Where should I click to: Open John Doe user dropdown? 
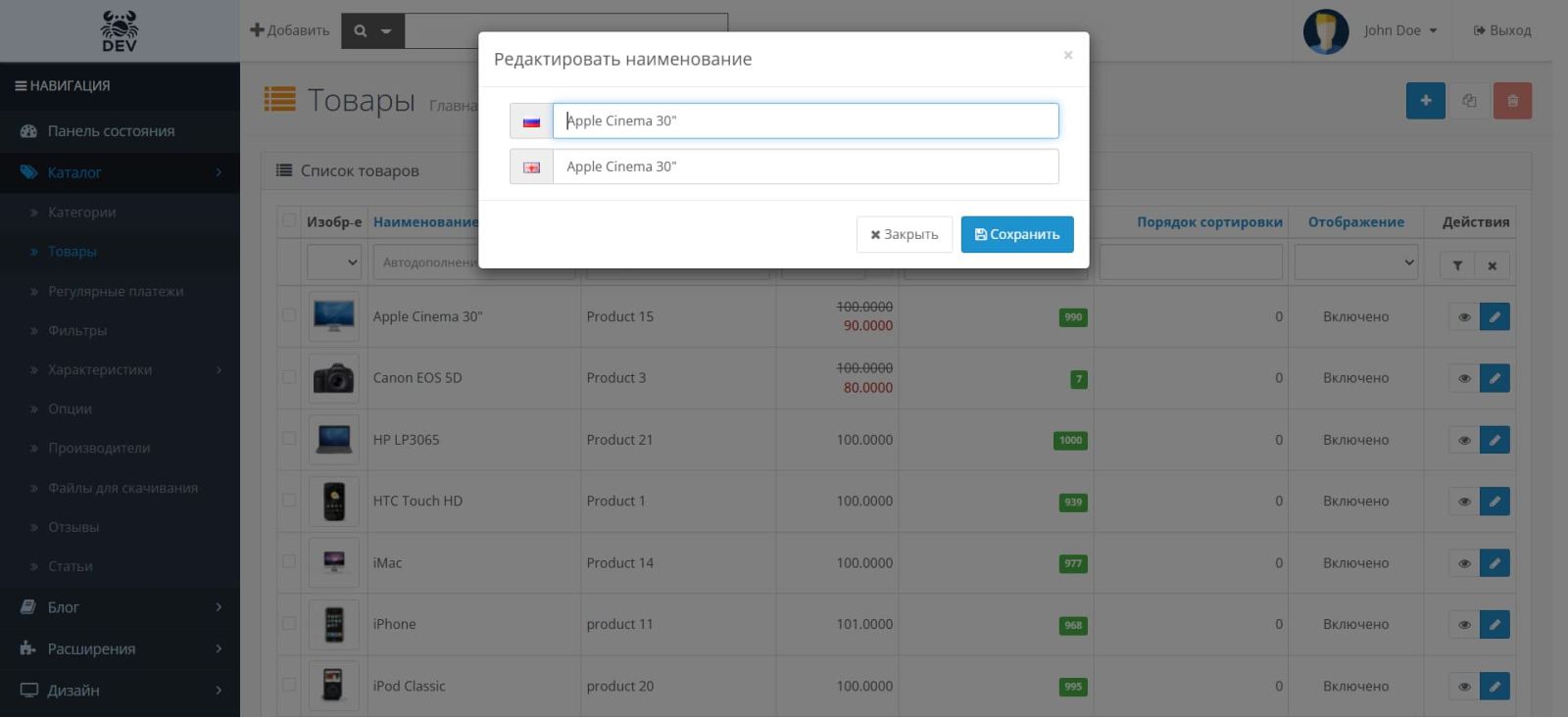1400,30
